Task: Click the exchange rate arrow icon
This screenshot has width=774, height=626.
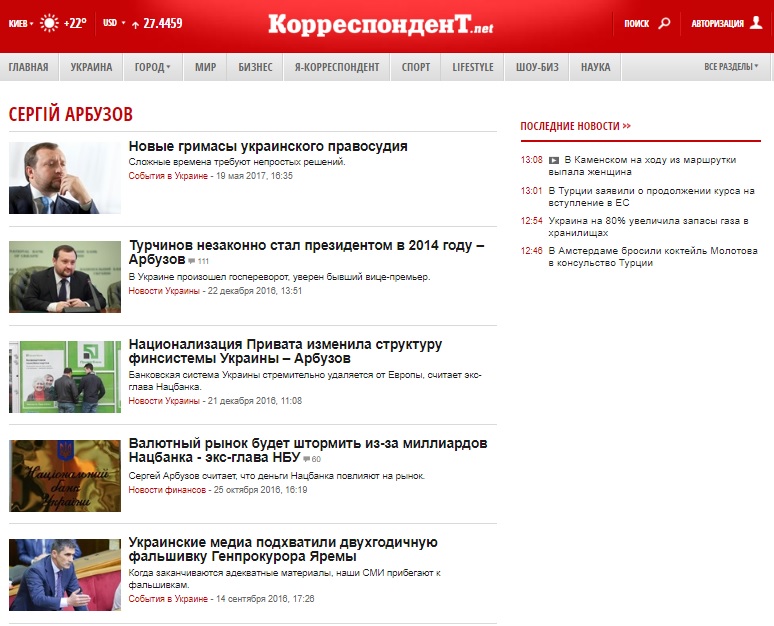Action: pyautogui.click(x=135, y=23)
